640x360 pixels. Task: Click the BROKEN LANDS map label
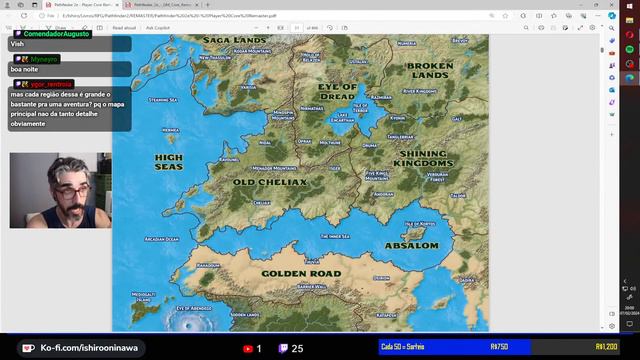pos(430,71)
